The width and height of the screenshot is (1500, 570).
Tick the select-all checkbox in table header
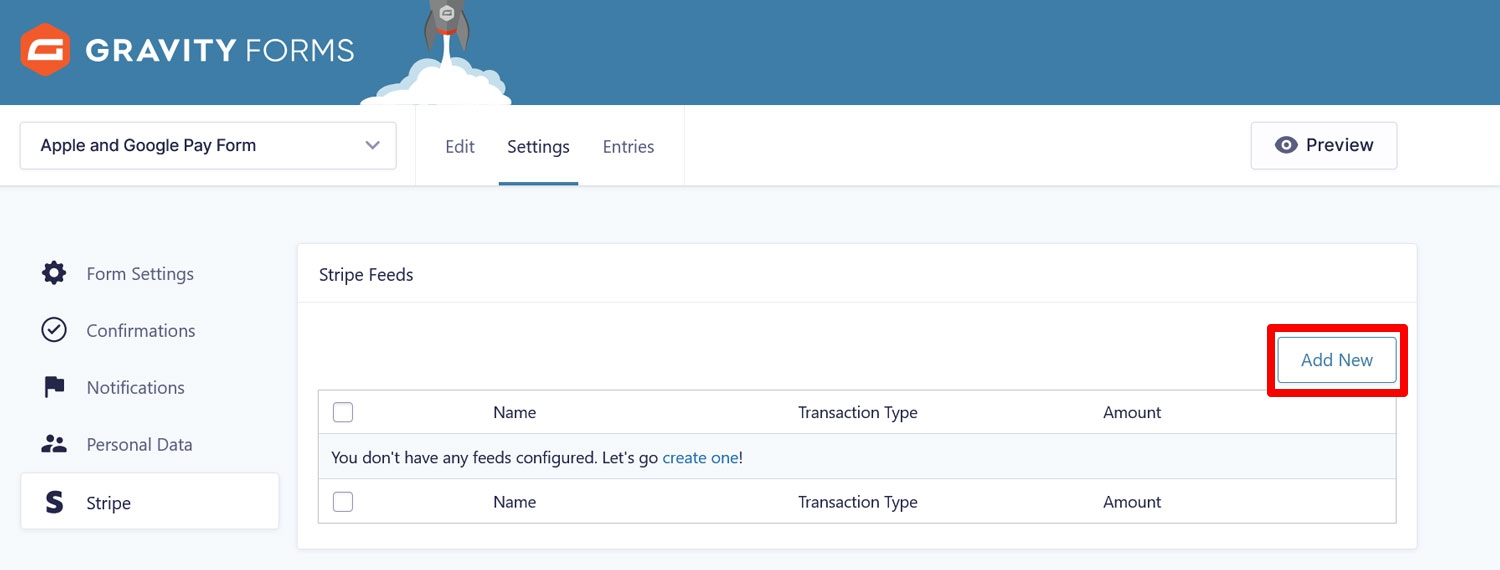pos(343,412)
